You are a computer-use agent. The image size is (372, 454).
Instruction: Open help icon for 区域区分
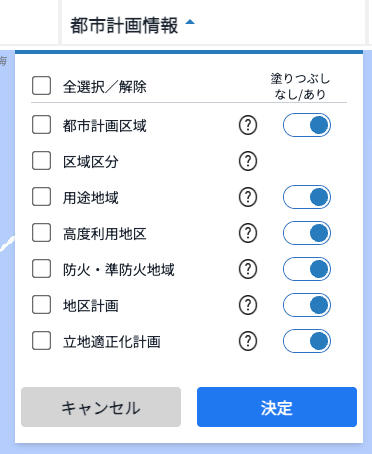coord(248,161)
